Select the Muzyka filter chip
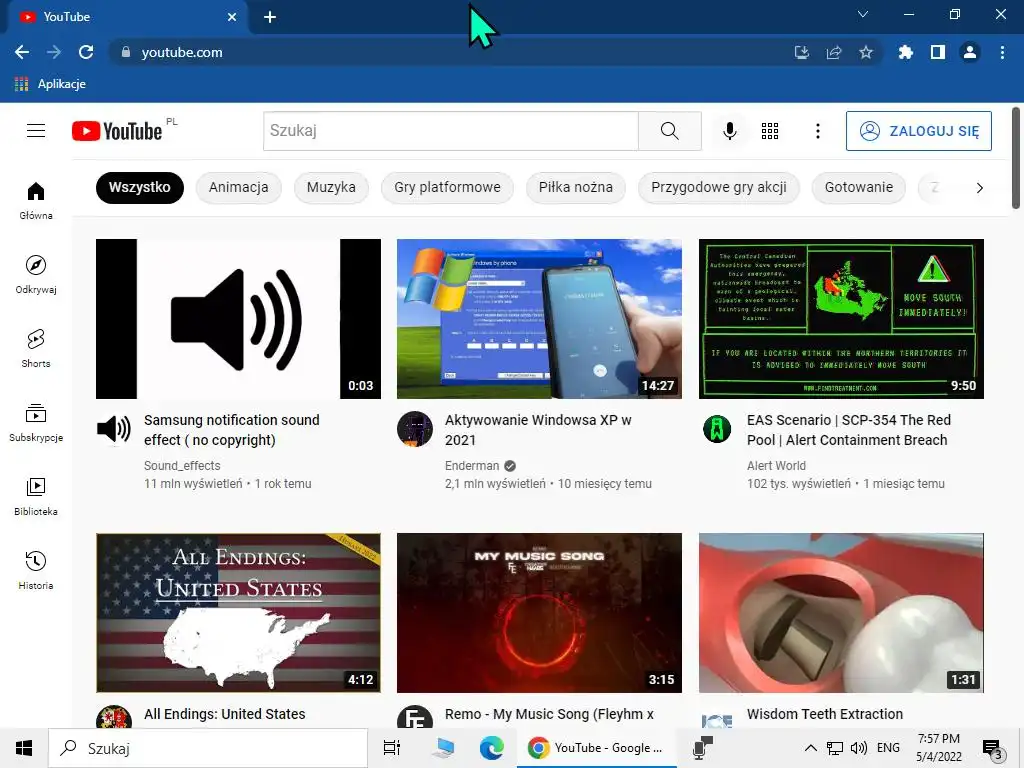This screenshot has width=1024, height=768. point(331,187)
